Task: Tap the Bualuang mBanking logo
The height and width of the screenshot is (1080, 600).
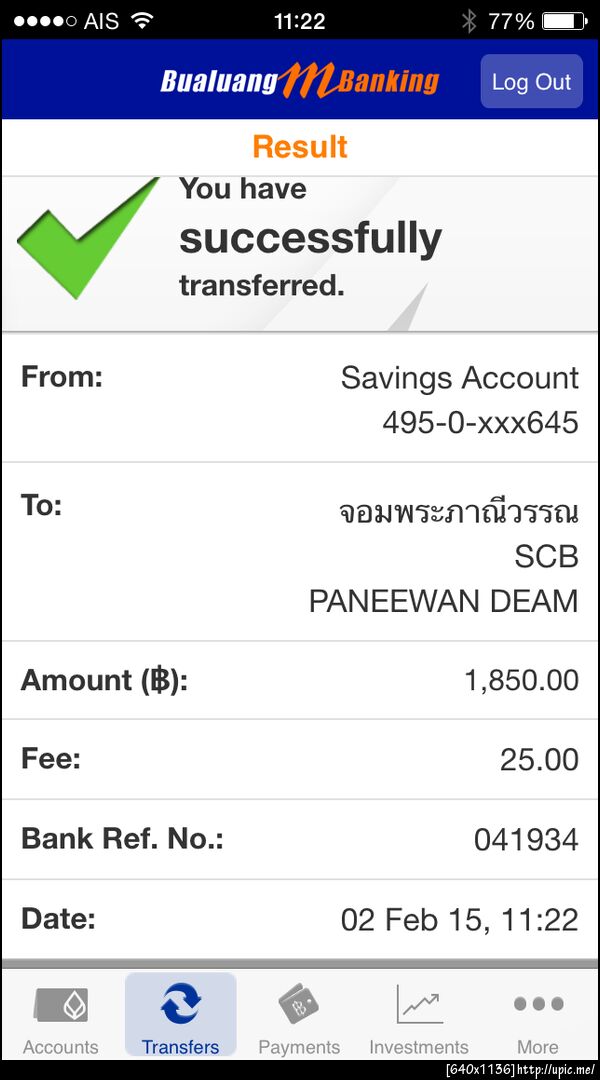Action: (300, 78)
